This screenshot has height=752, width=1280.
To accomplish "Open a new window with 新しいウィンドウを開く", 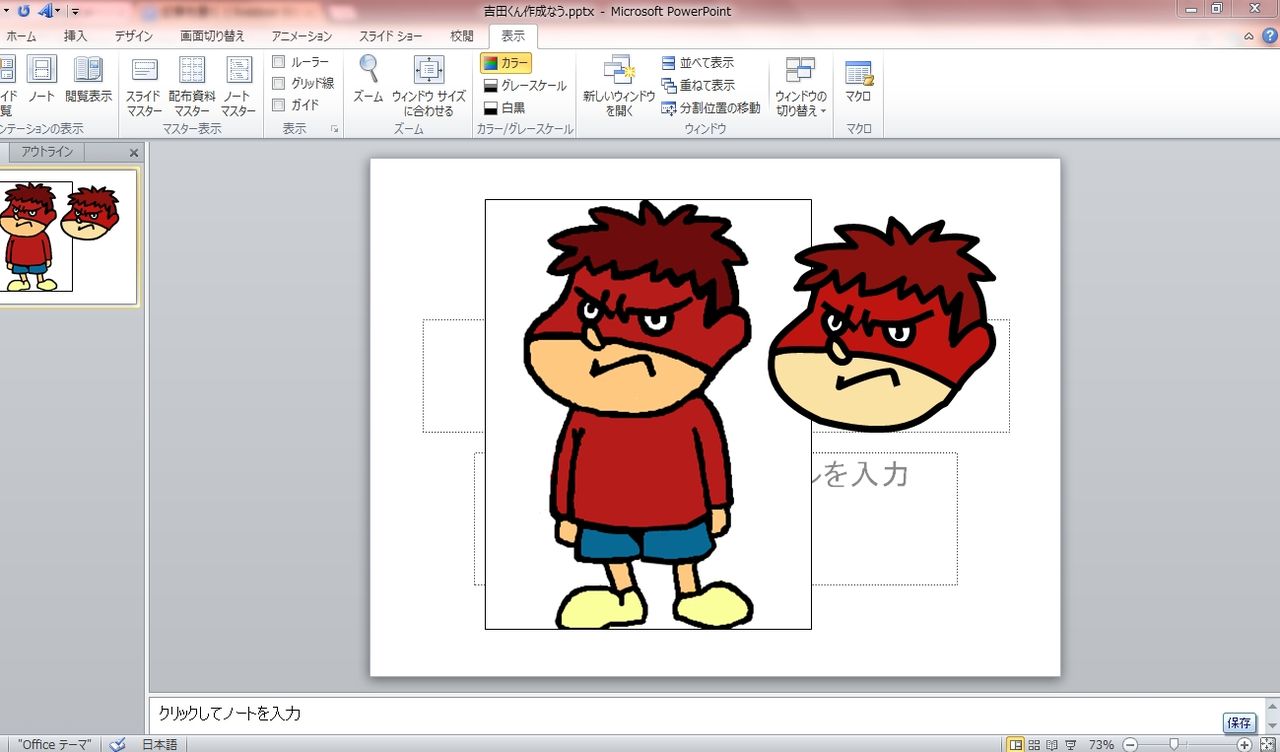I will pyautogui.click(x=619, y=86).
